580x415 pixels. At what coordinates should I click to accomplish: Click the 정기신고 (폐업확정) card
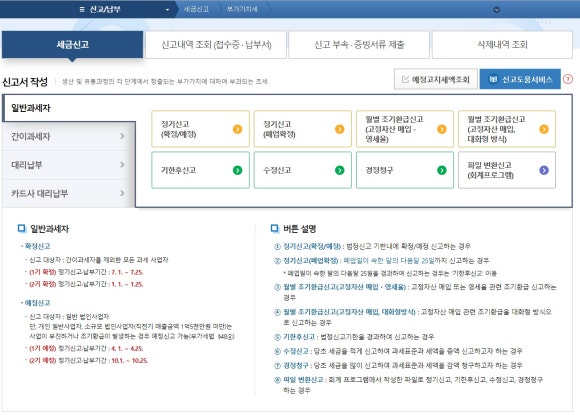click(x=303, y=129)
